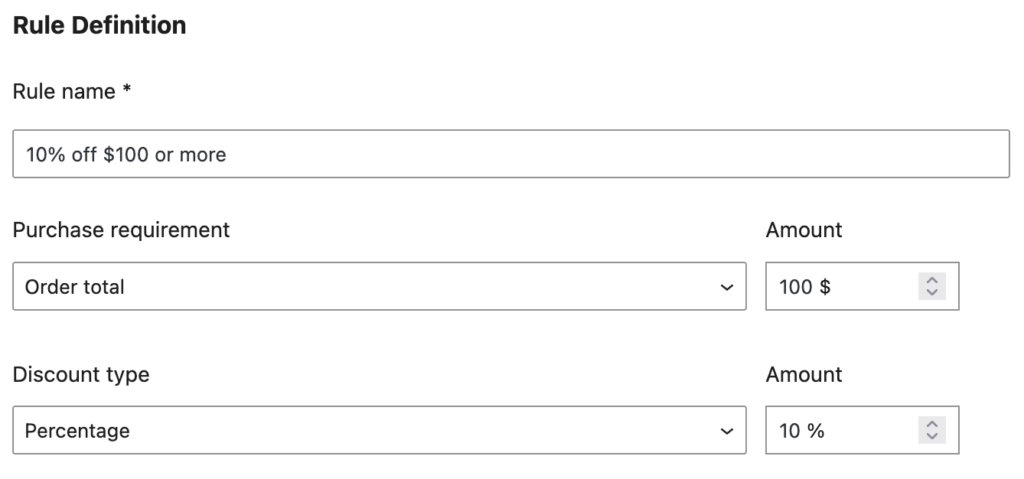Screen dimensions: 1024x479
Task: Click the Rule name text field
Action: pos(510,154)
